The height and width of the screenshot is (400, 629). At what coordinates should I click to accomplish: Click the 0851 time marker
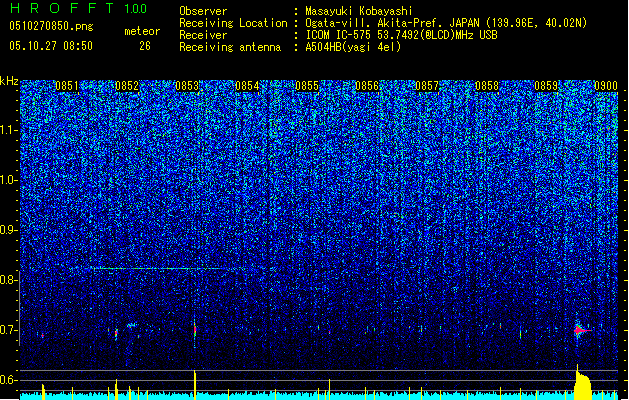(67, 86)
